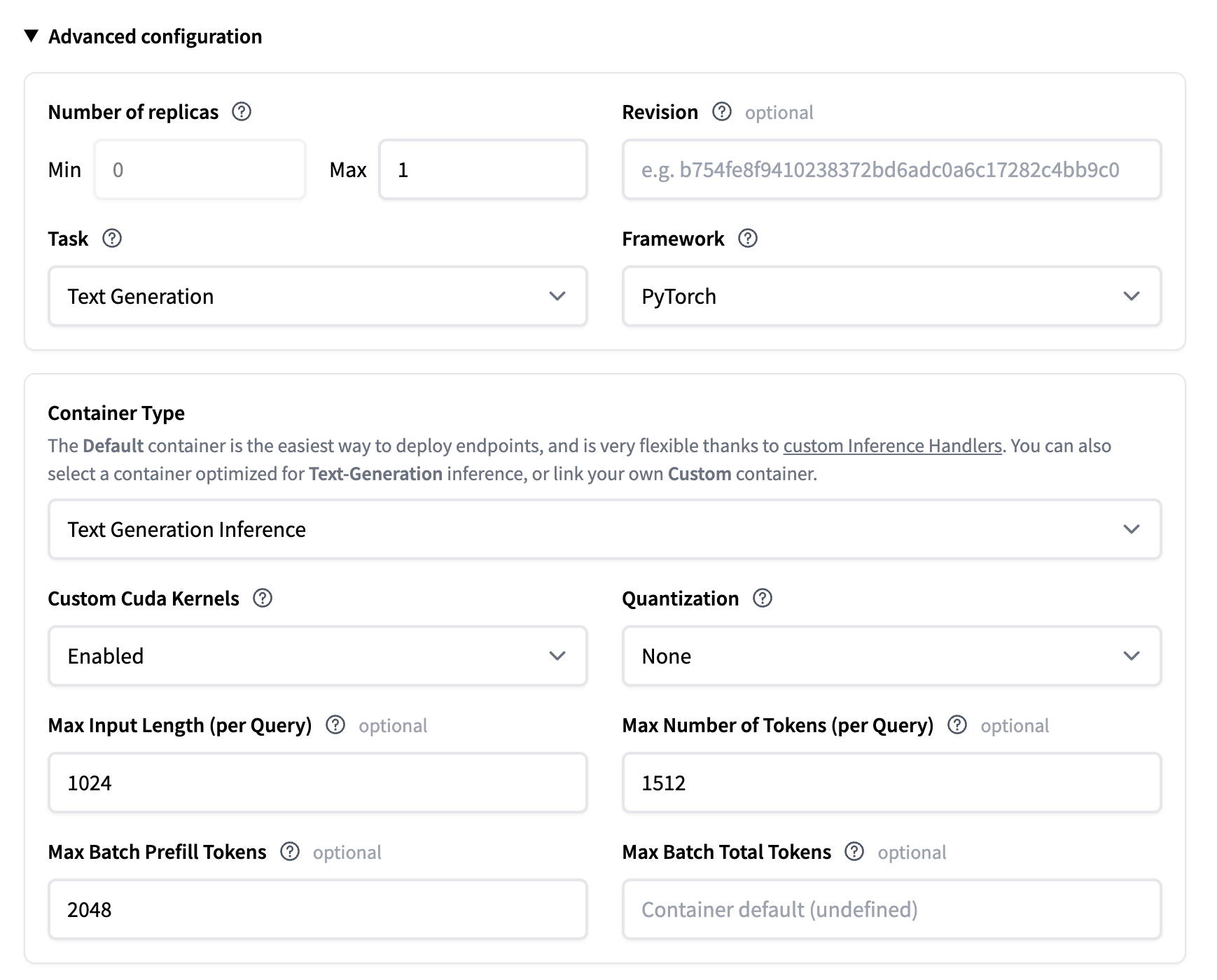Open the Task dropdown showing Text Generation
The width and height of the screenshot is (1217, 980).
coord(317,296)
